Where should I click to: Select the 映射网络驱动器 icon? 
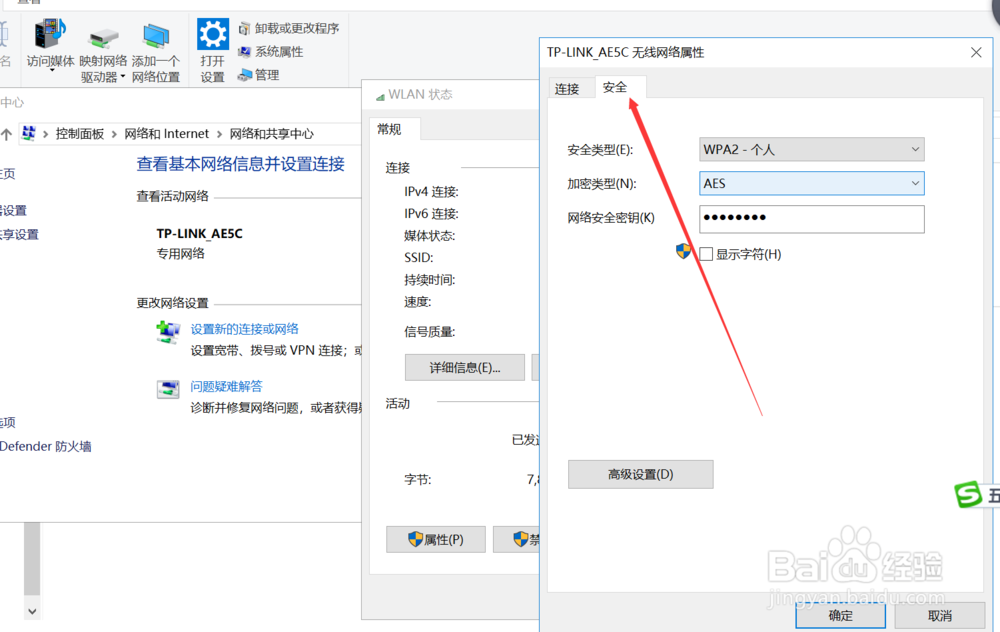click(x=102, y=40)
